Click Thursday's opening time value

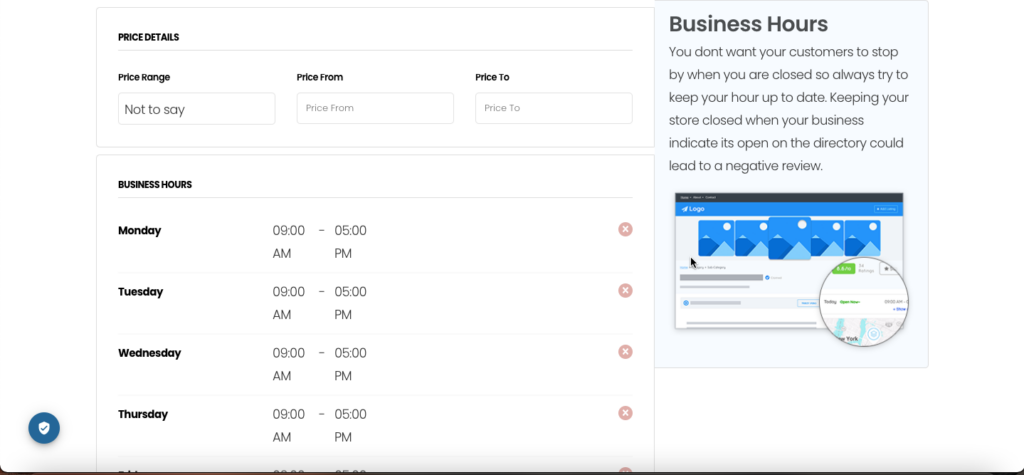(289, 425)
